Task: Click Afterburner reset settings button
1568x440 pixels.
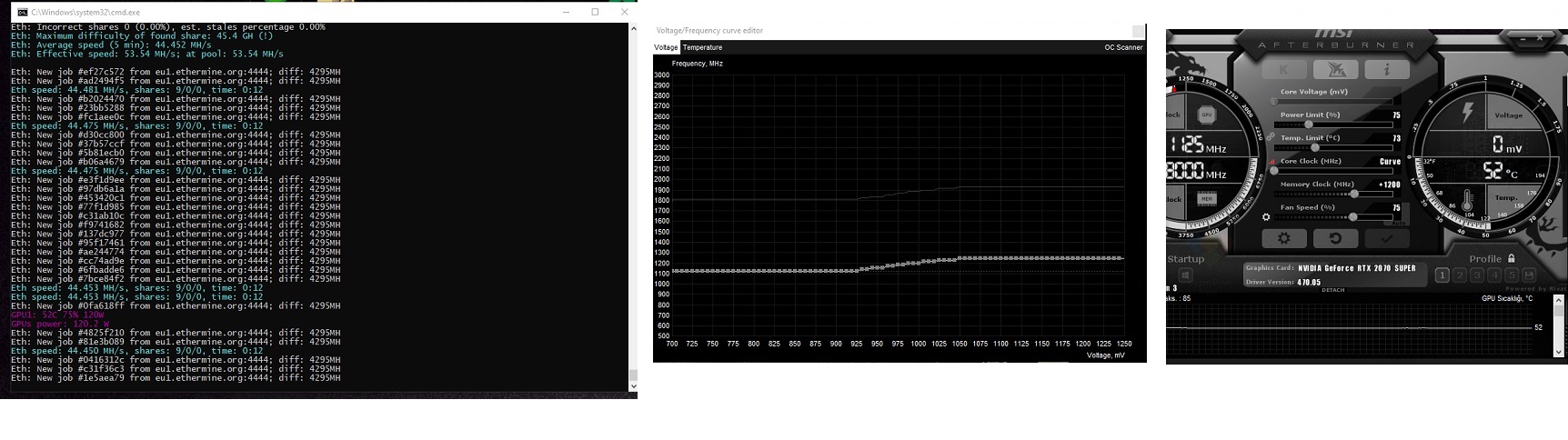Action: (x=1335, y=238)
